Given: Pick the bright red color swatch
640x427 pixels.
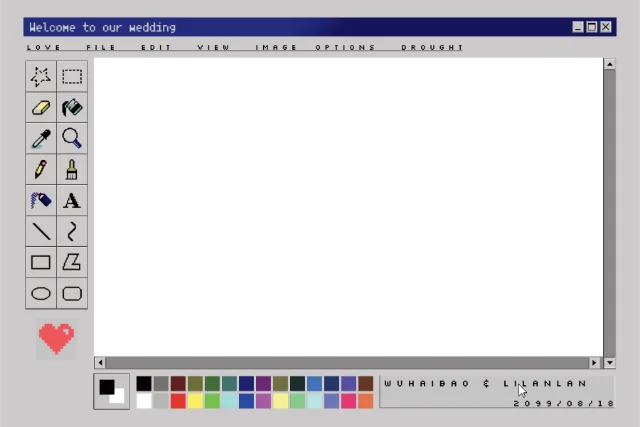Looking at the screenshot, I should tap(178, 401).
